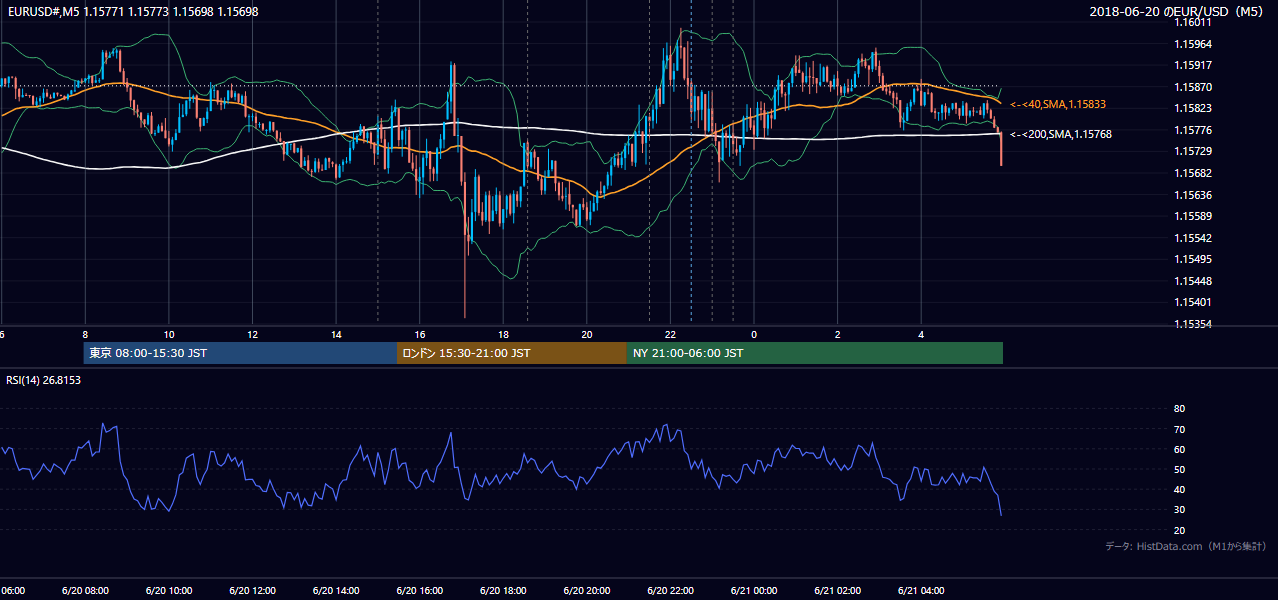The width and height of the screenshot is (1278, 600).
Task: Click price axis label 1.15448
Action: (x=1193, y=281)
